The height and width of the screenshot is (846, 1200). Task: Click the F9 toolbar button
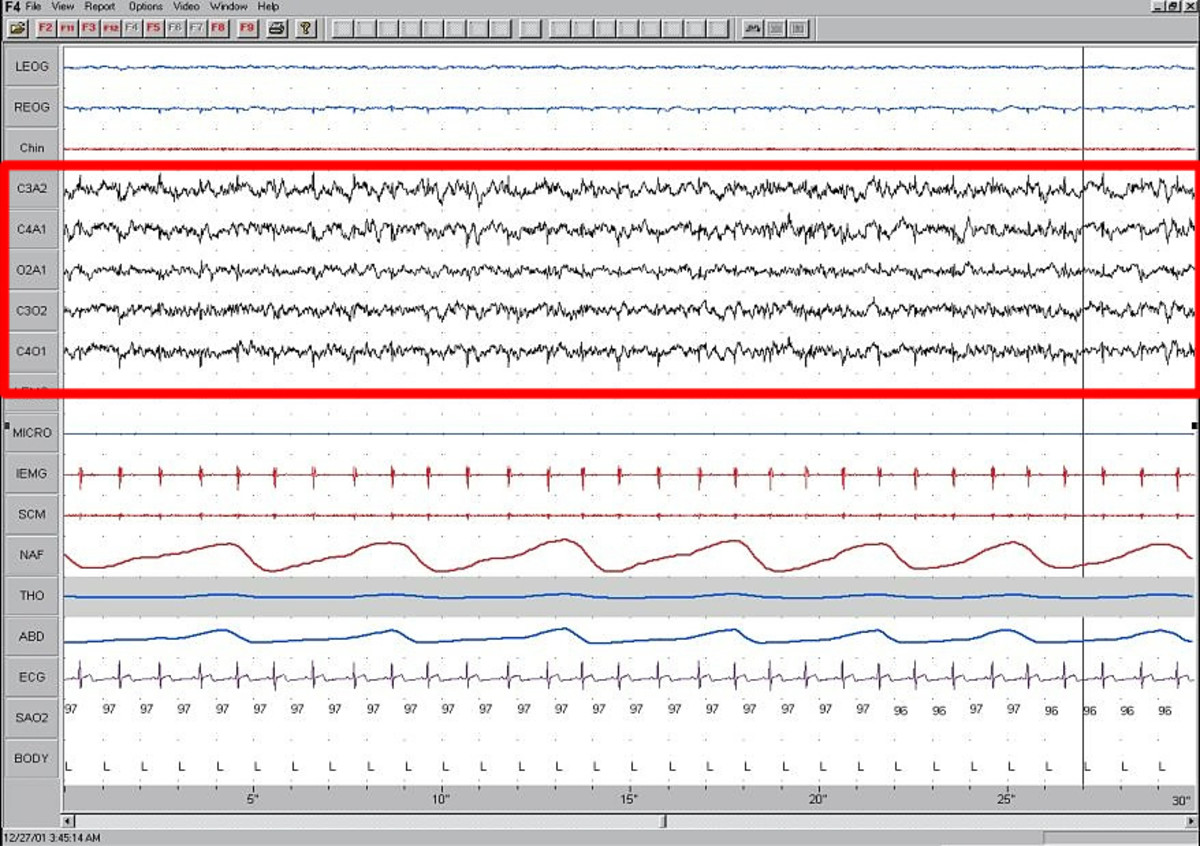click(x=246, y=29)
